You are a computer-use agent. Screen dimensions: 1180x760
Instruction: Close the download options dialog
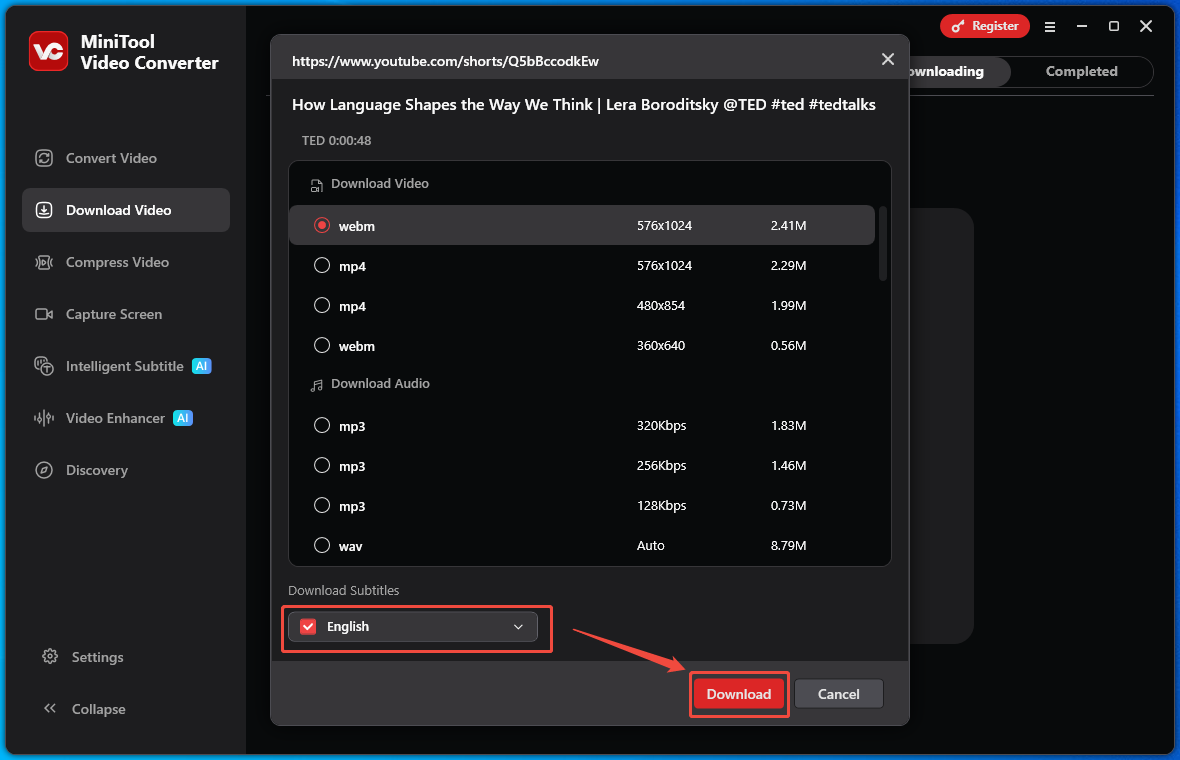point(888,59)
